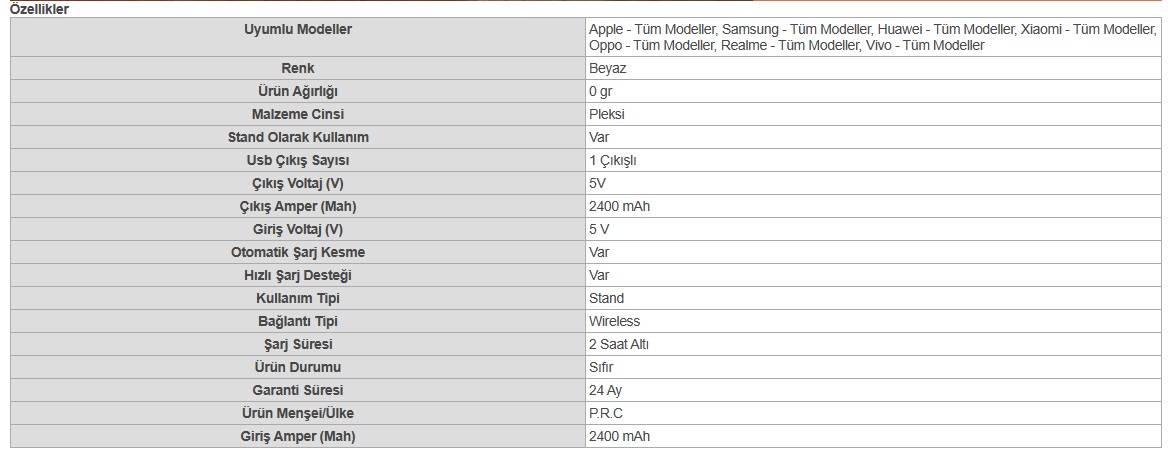
Task: Click the Bağlantı Tipi value Wireless
Action: (x=614, y=321)
